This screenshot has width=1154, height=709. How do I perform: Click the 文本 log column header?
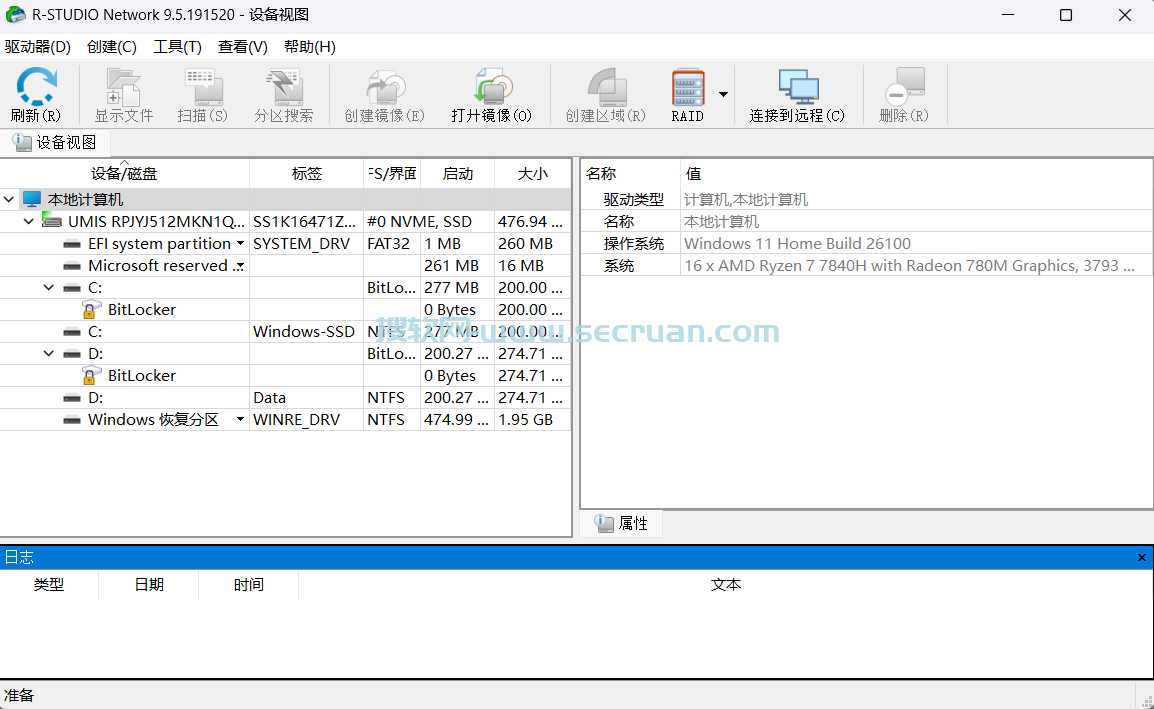(x=726, y=585)
